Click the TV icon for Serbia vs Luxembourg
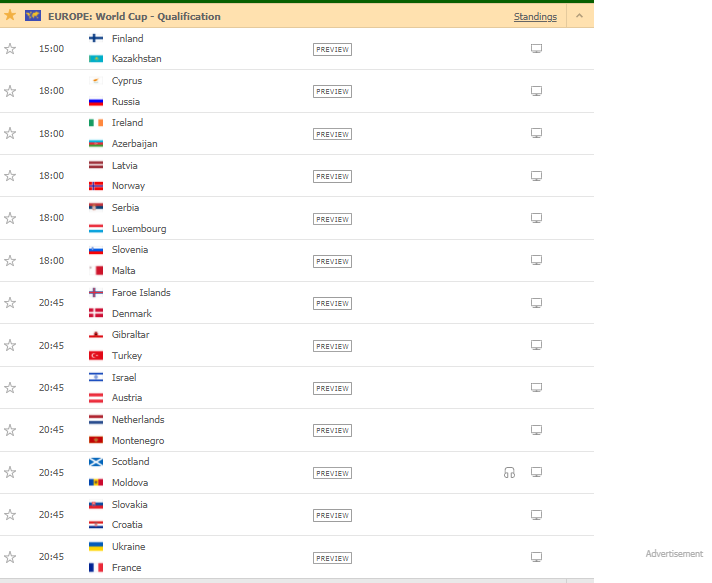The height and width of the screenshot is (583, 712). coord(536,218)
